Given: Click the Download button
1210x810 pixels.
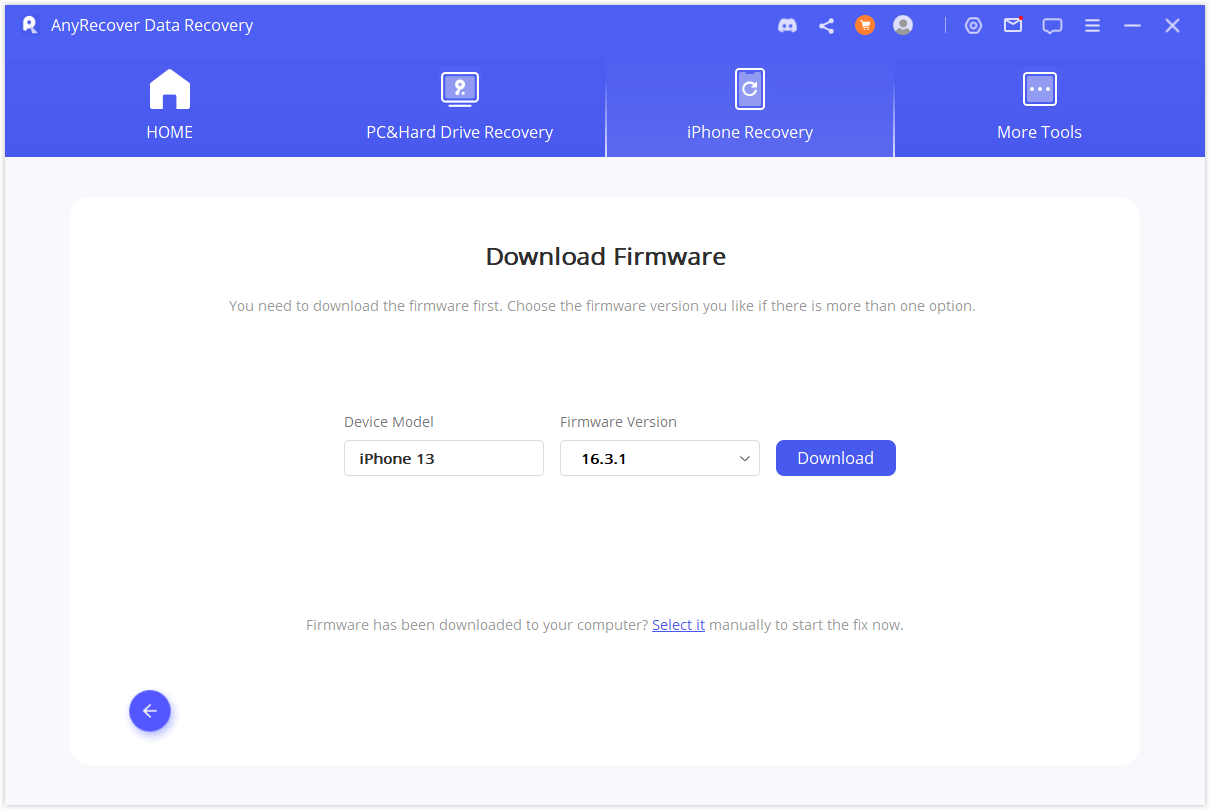Looking at the screenshot, I should coord(836,457).
